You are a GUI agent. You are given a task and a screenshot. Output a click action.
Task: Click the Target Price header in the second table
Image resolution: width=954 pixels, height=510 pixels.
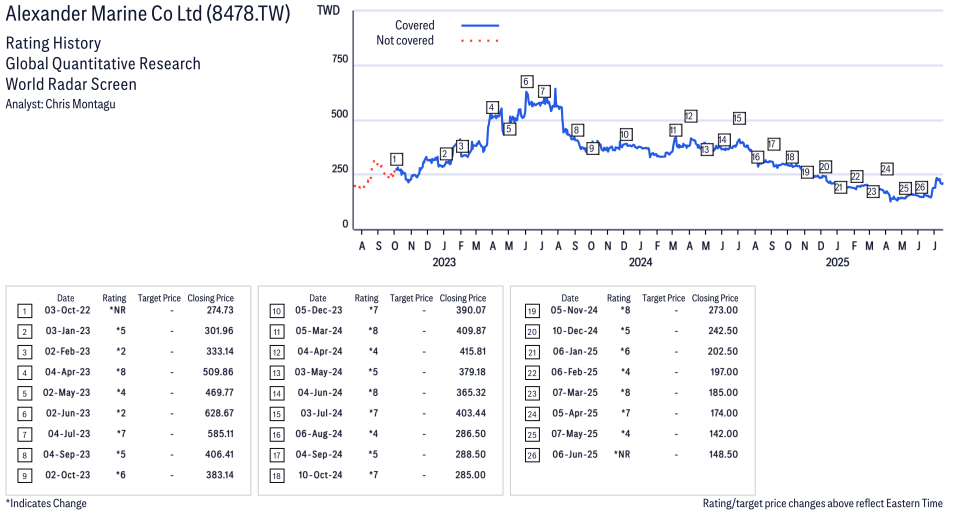(x=411, y=298)
